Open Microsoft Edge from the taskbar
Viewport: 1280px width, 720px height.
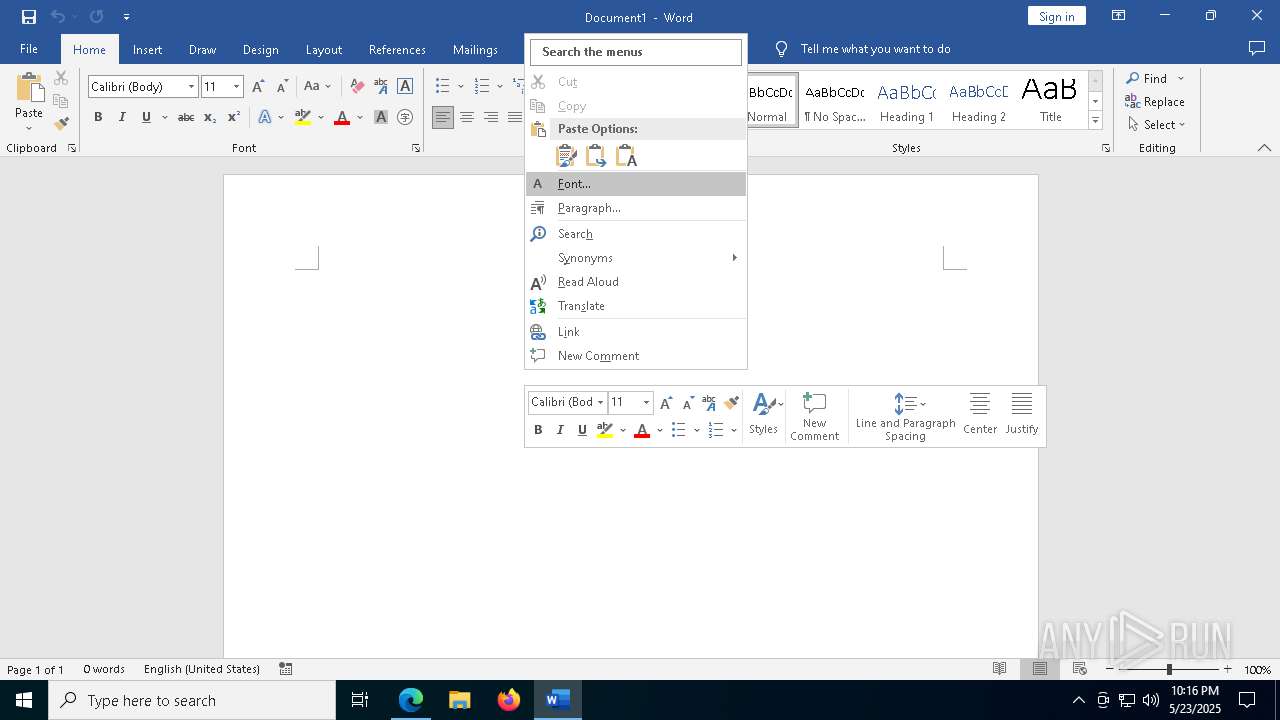pyautogui.click(x=411, y=700)
